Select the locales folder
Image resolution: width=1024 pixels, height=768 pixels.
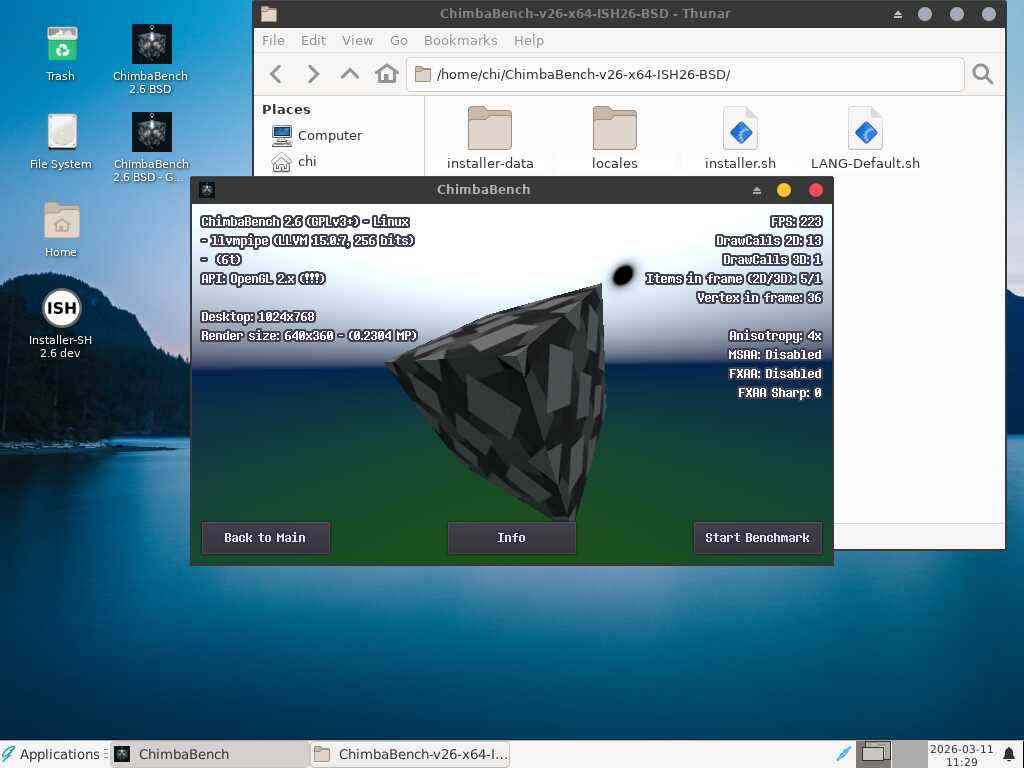615,138
